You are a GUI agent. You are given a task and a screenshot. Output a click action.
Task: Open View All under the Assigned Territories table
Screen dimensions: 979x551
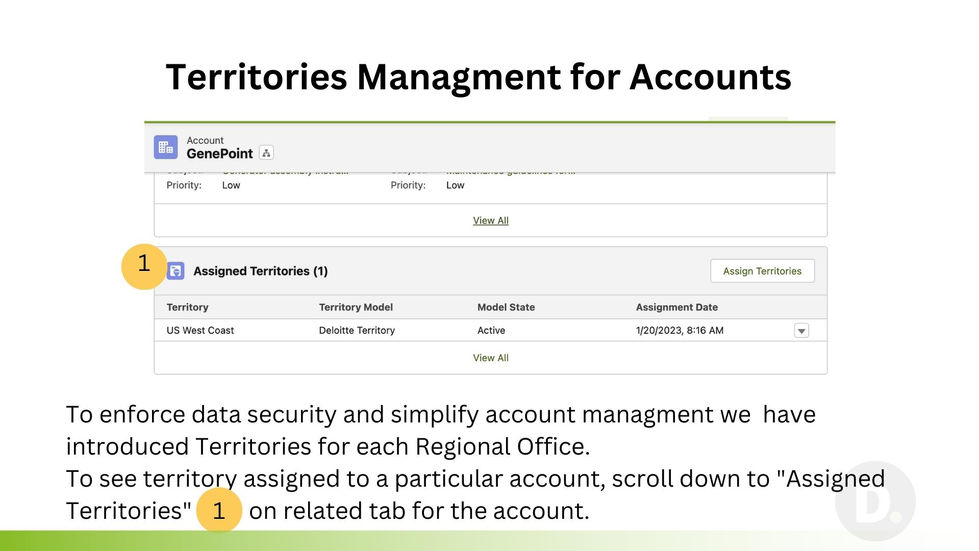490,358
